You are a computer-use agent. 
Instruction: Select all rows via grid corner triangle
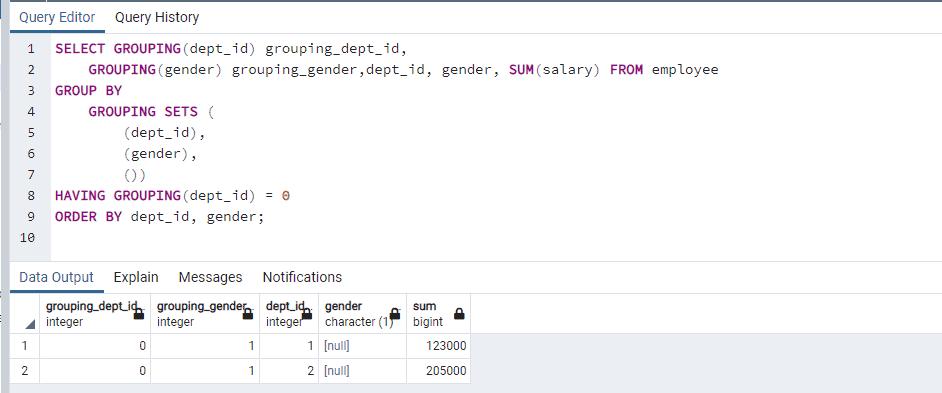(30, 324)
